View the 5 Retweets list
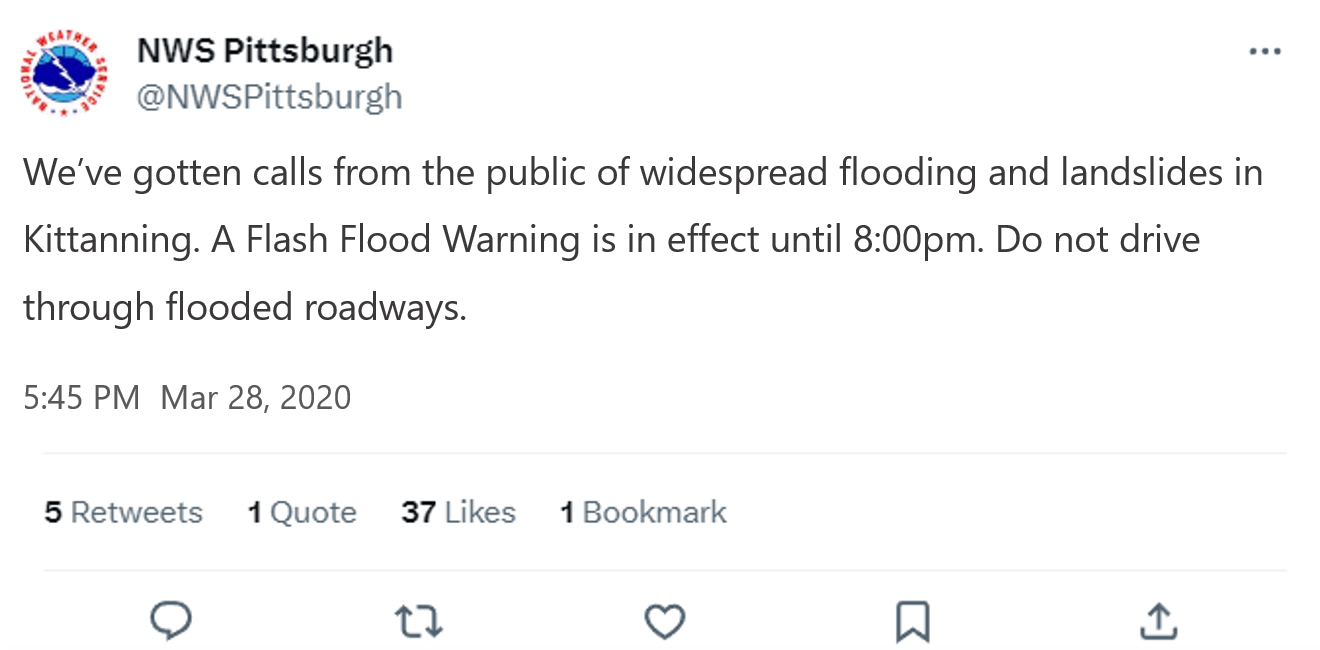1320x650 pixels. click(123, 512)
